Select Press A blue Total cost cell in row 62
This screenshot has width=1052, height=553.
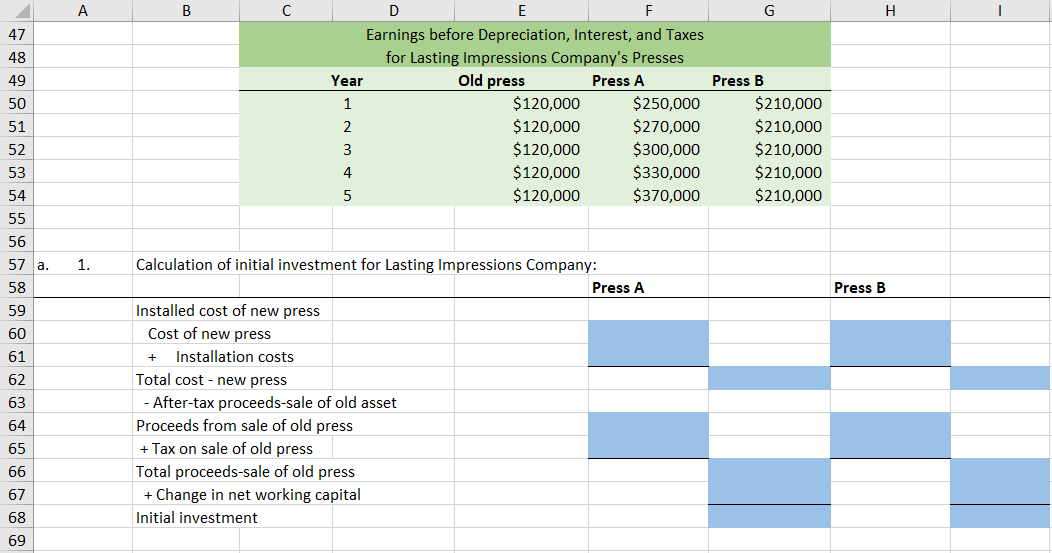[x=769, y=379]
